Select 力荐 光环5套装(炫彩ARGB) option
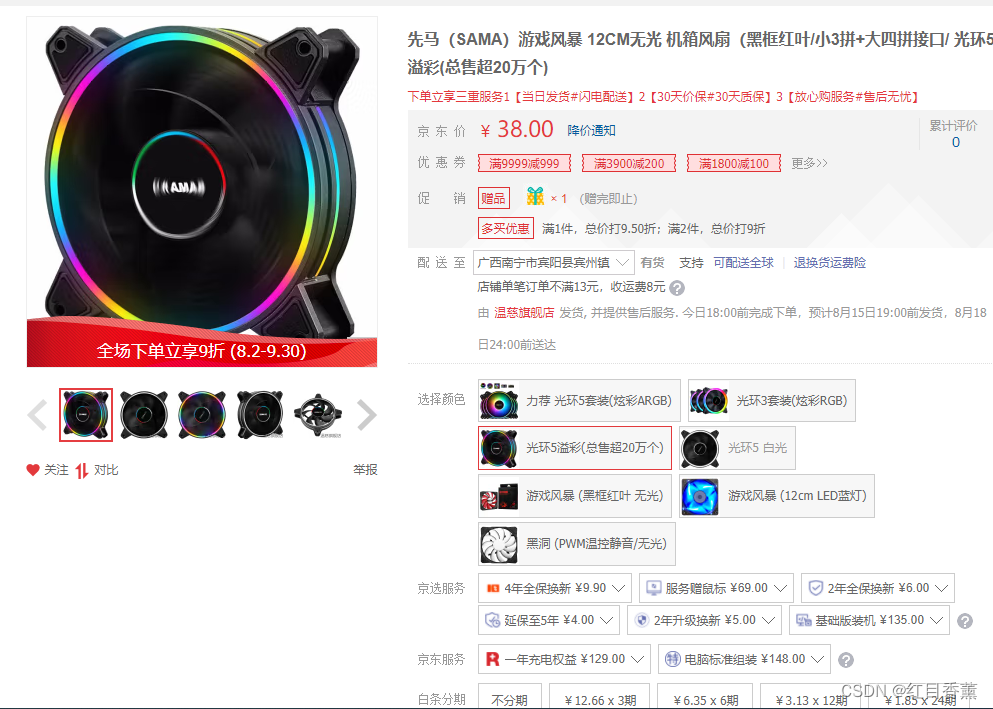Viewport: 993px width, 709px height. tap(579, 401)
